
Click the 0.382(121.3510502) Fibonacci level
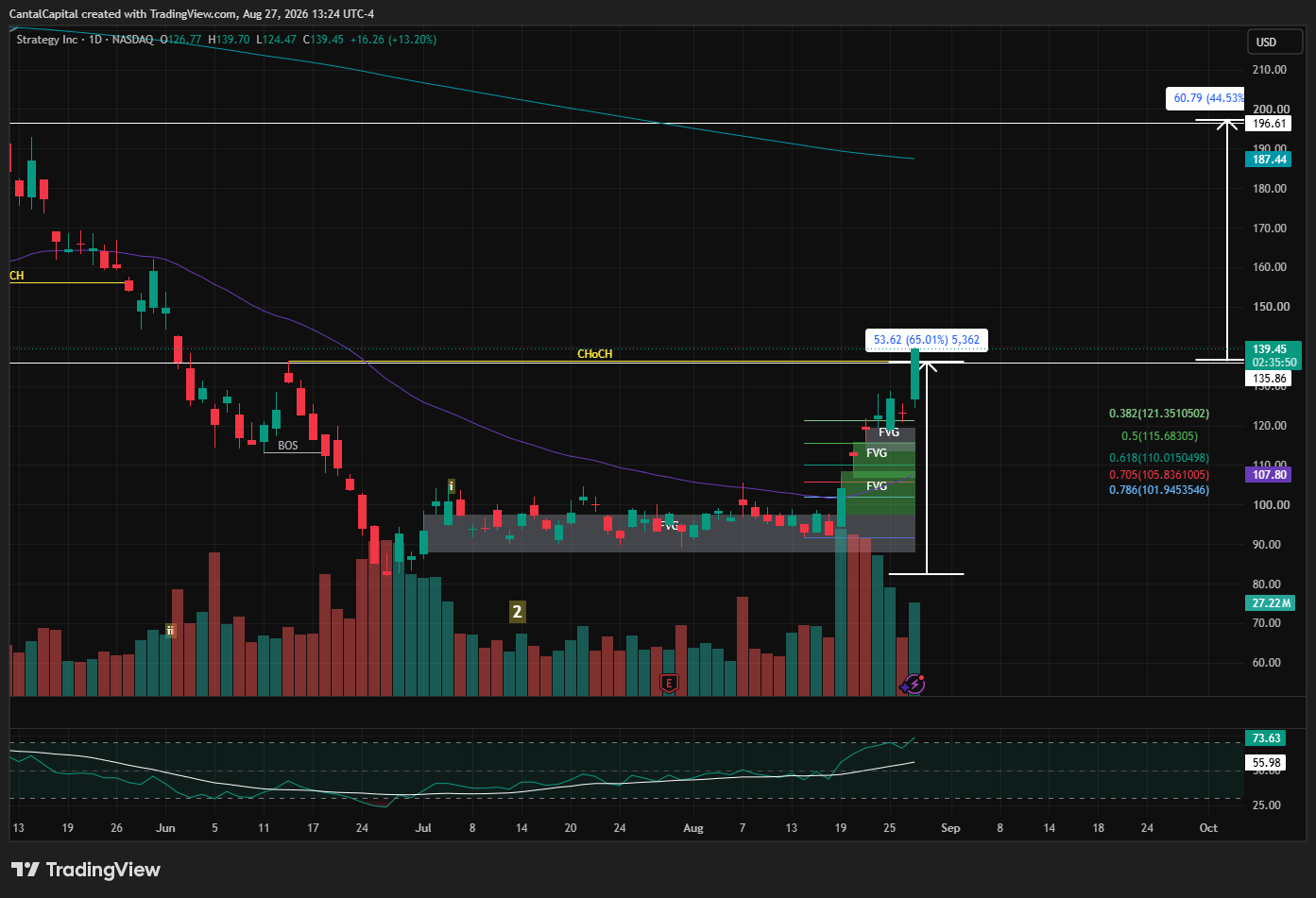tap(1158, 414)
